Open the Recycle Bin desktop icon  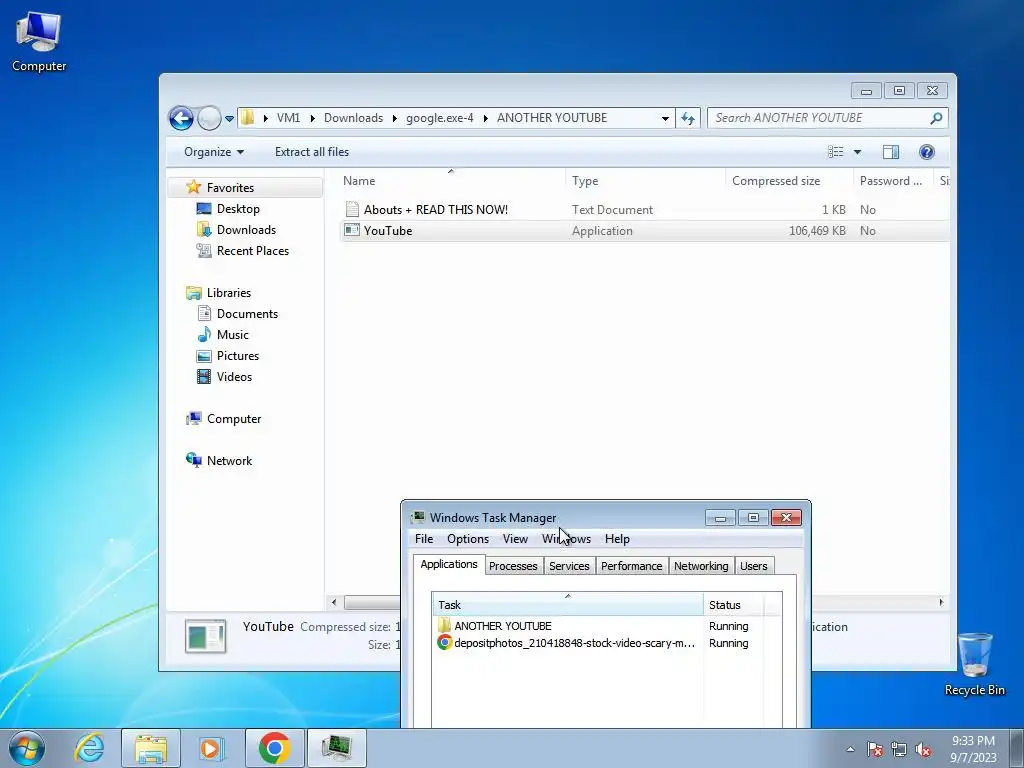(974, 664)
